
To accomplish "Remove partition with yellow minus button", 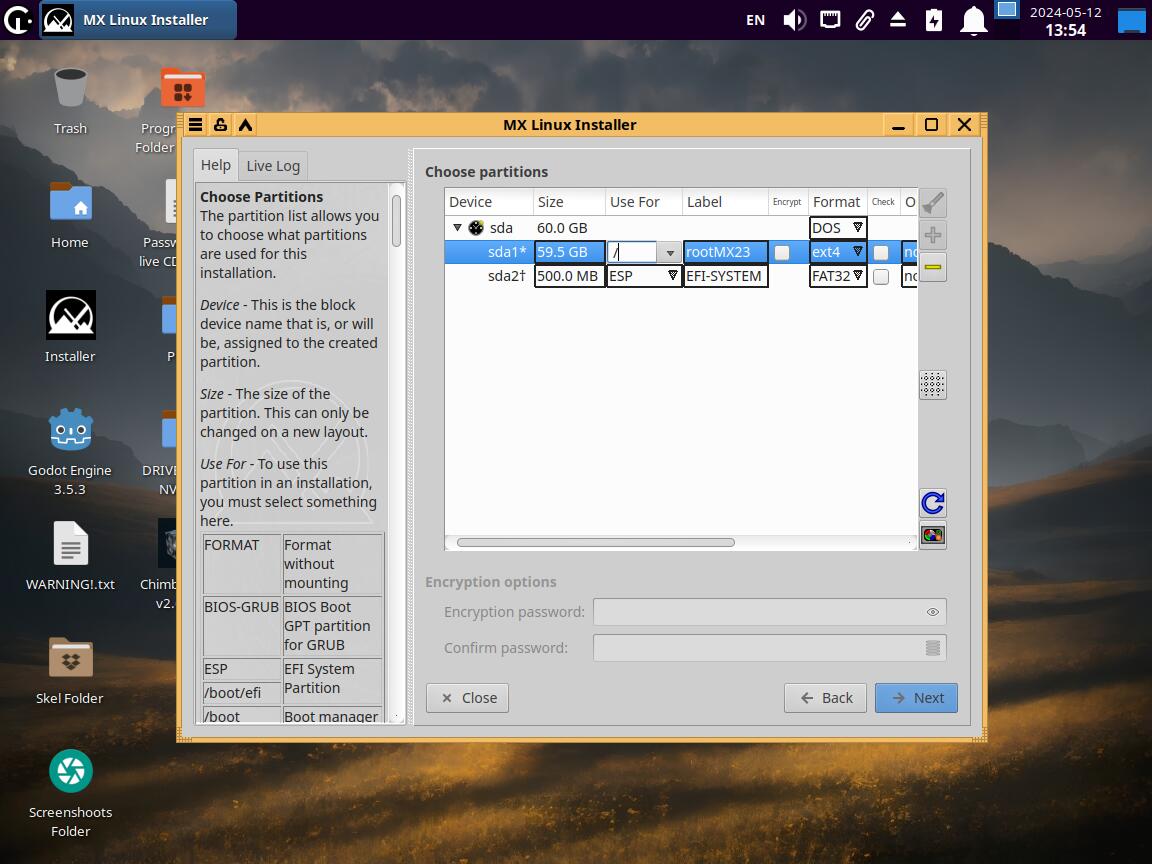I will [932, 267].
